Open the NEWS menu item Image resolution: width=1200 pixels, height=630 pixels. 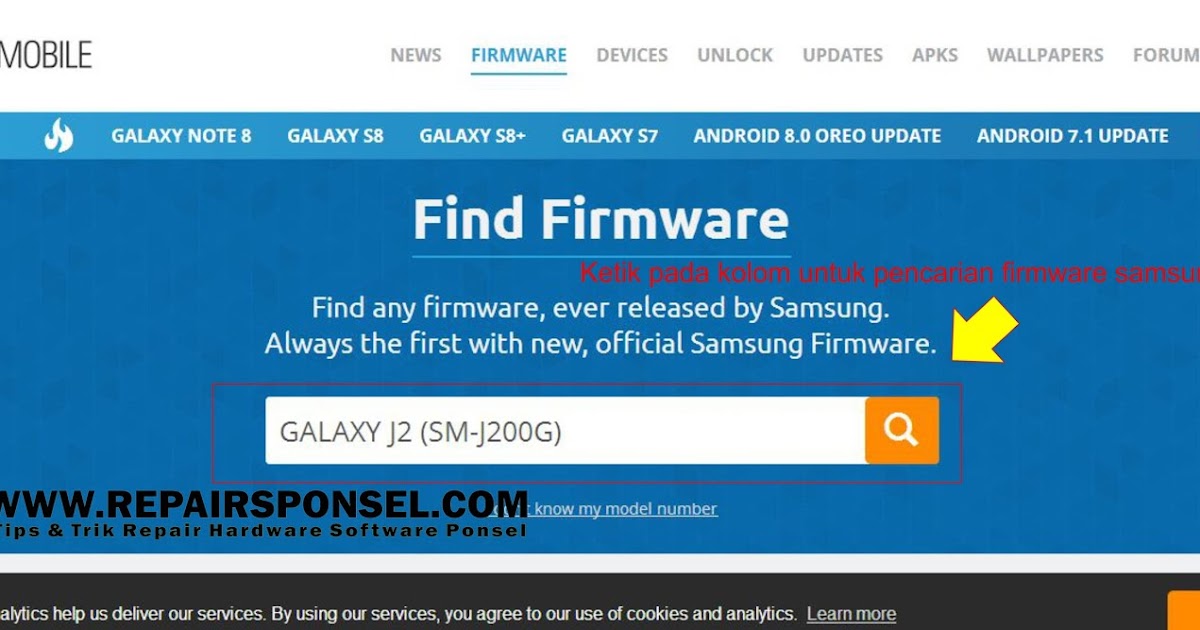pos(416,55)
